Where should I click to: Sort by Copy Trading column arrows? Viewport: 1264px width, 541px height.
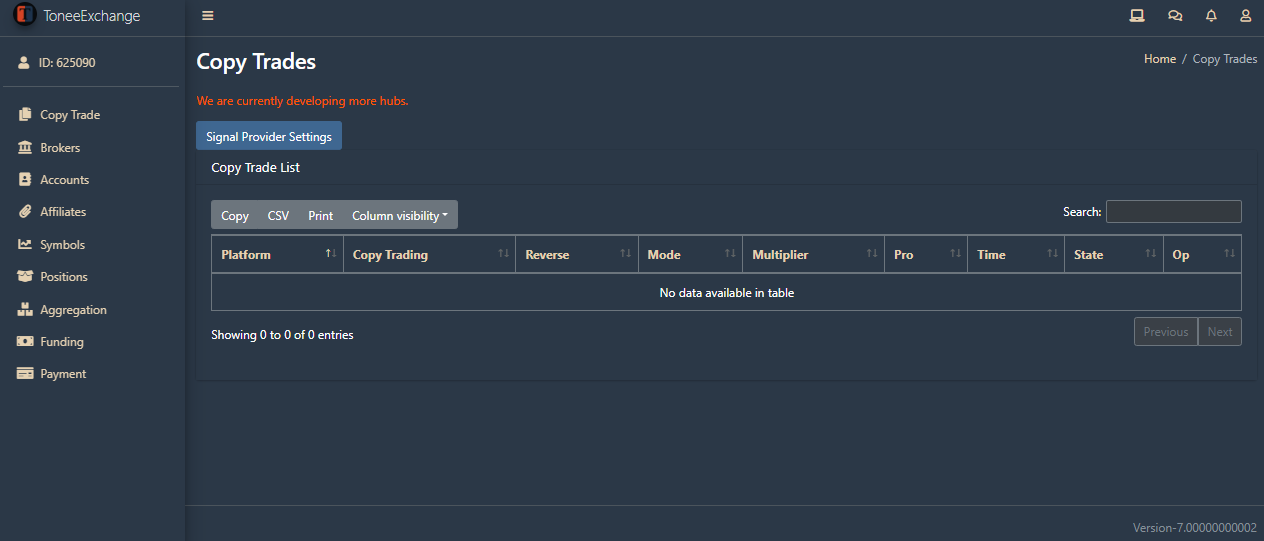pyautogui.click(x=503, y=254)
